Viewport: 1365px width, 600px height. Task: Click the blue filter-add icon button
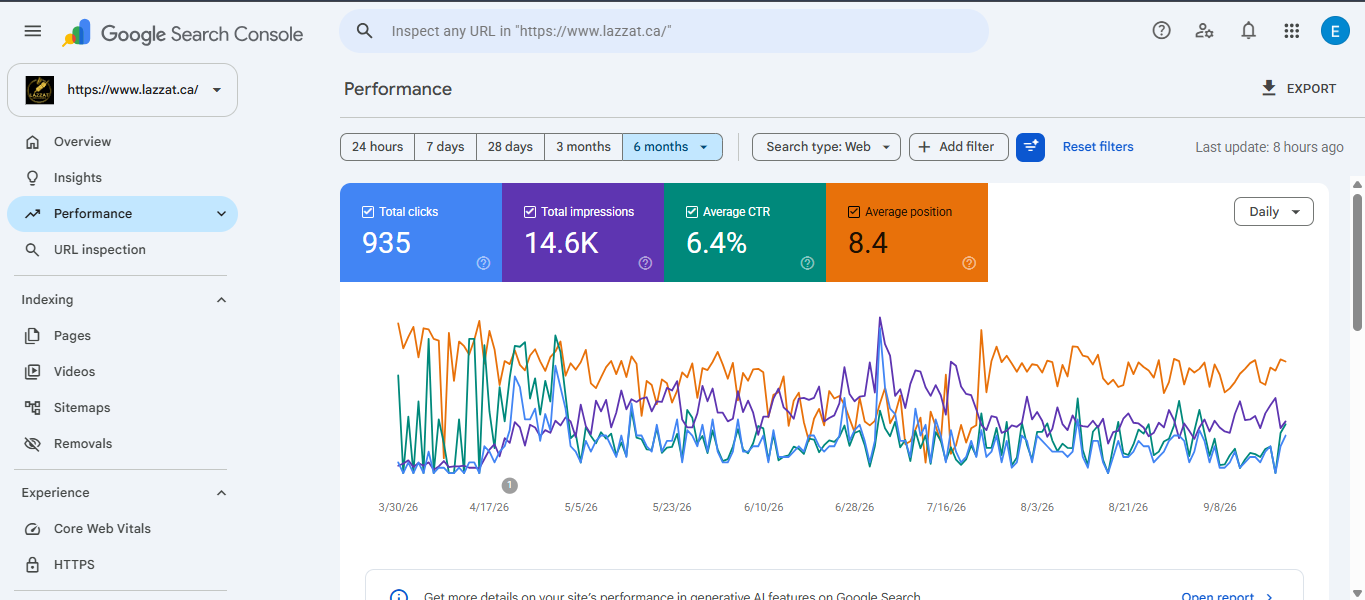[x=1030, y=147]
